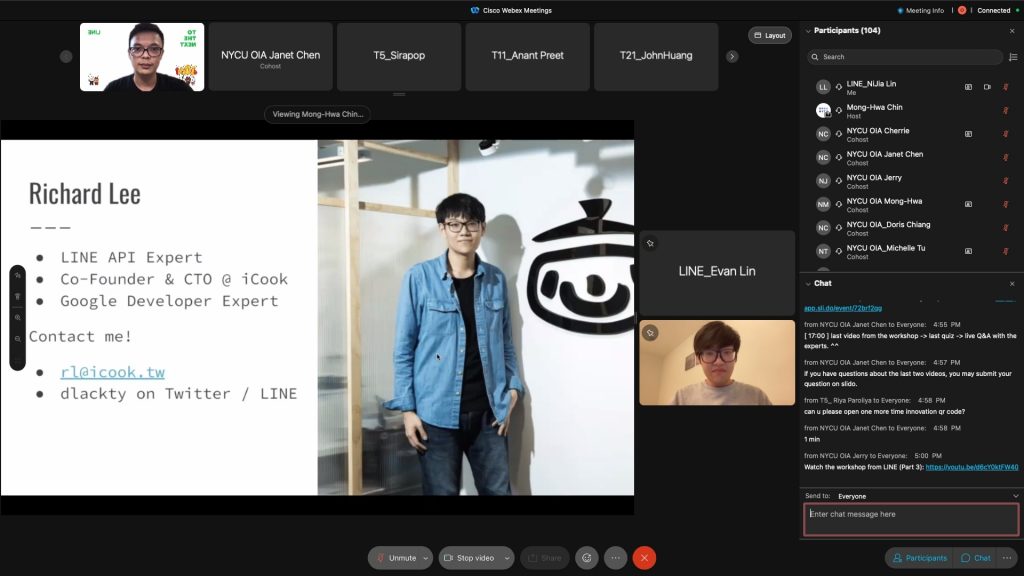Toggle the Participants panel button
The image size is (1024, 576).
pyautogui.click(x=920, y=558)
